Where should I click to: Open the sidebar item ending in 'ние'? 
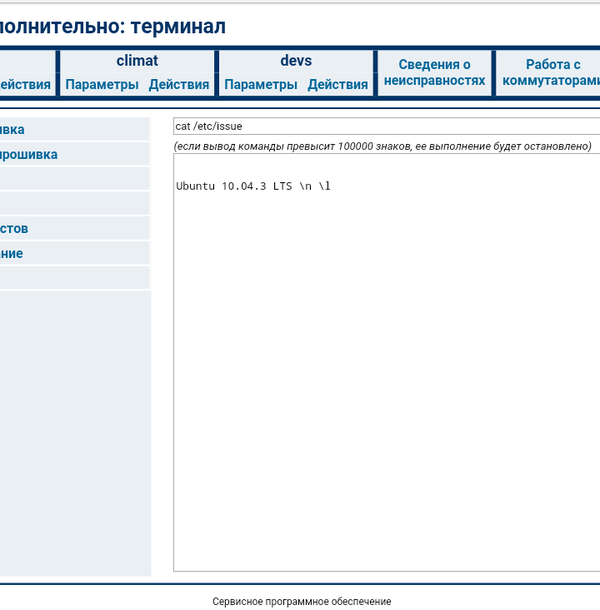coord(12,254)
